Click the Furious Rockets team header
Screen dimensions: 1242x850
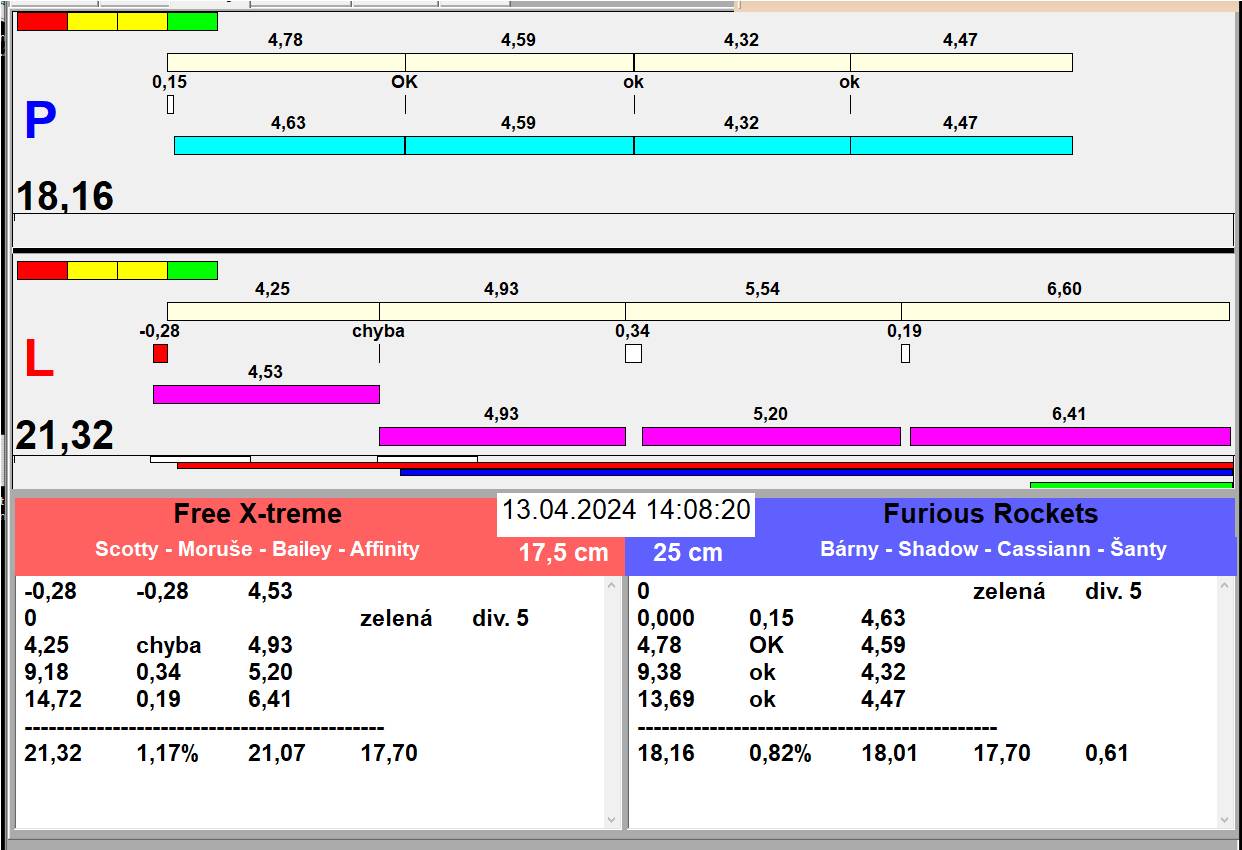click(x=991, y=514)
